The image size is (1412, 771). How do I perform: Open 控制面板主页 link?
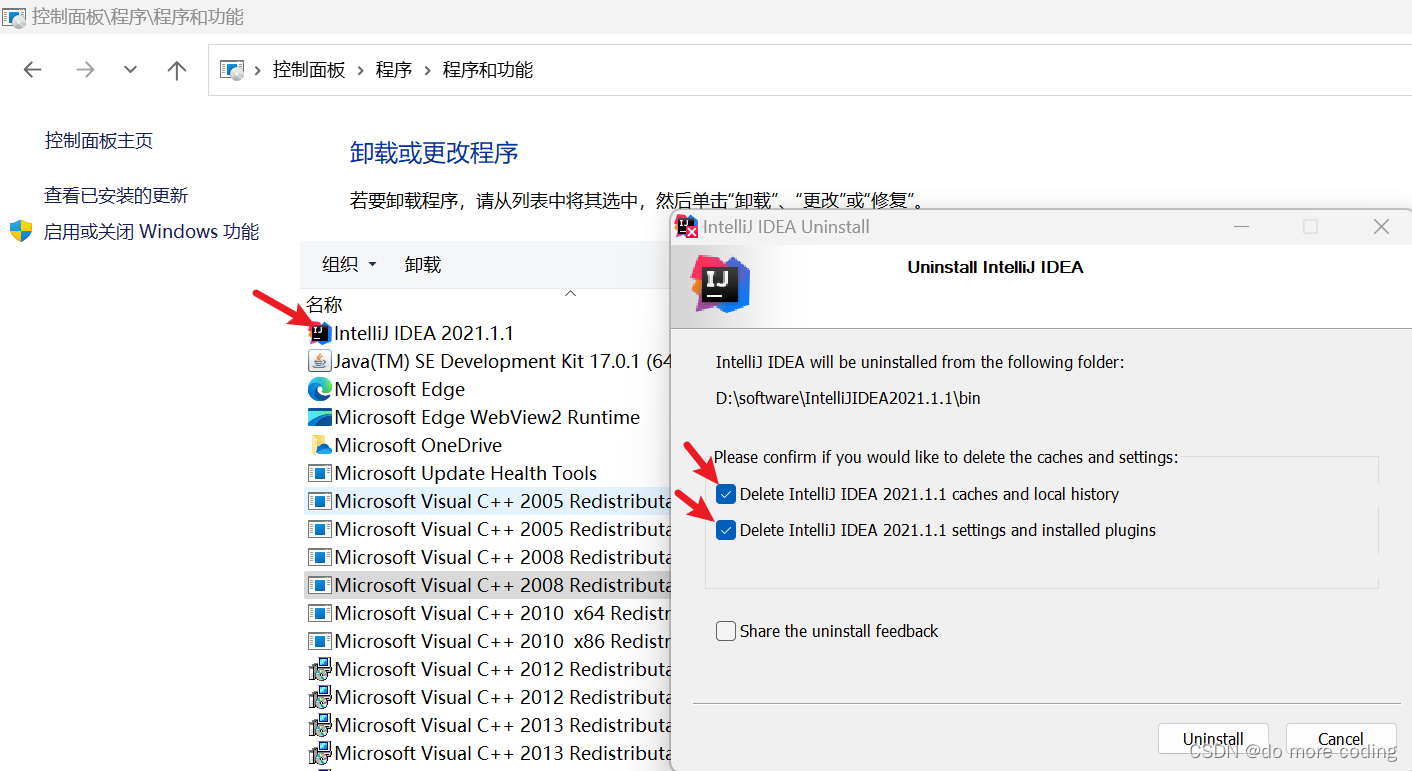99,141
